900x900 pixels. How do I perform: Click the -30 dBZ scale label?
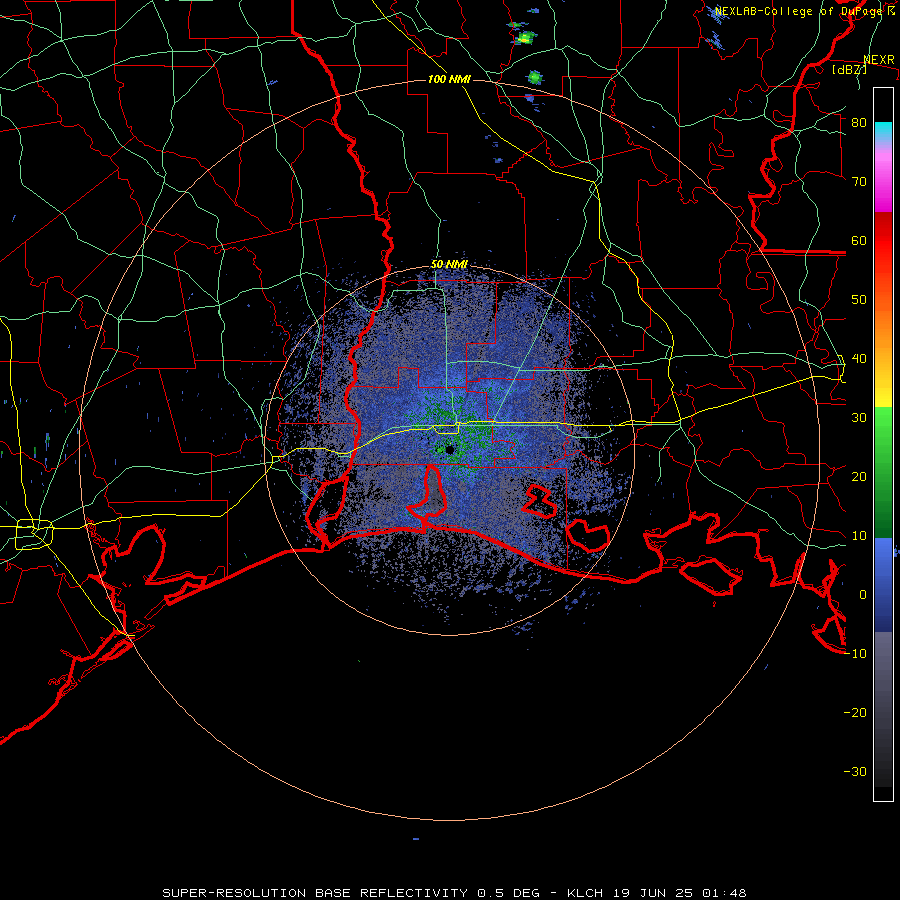coord(855,771)
